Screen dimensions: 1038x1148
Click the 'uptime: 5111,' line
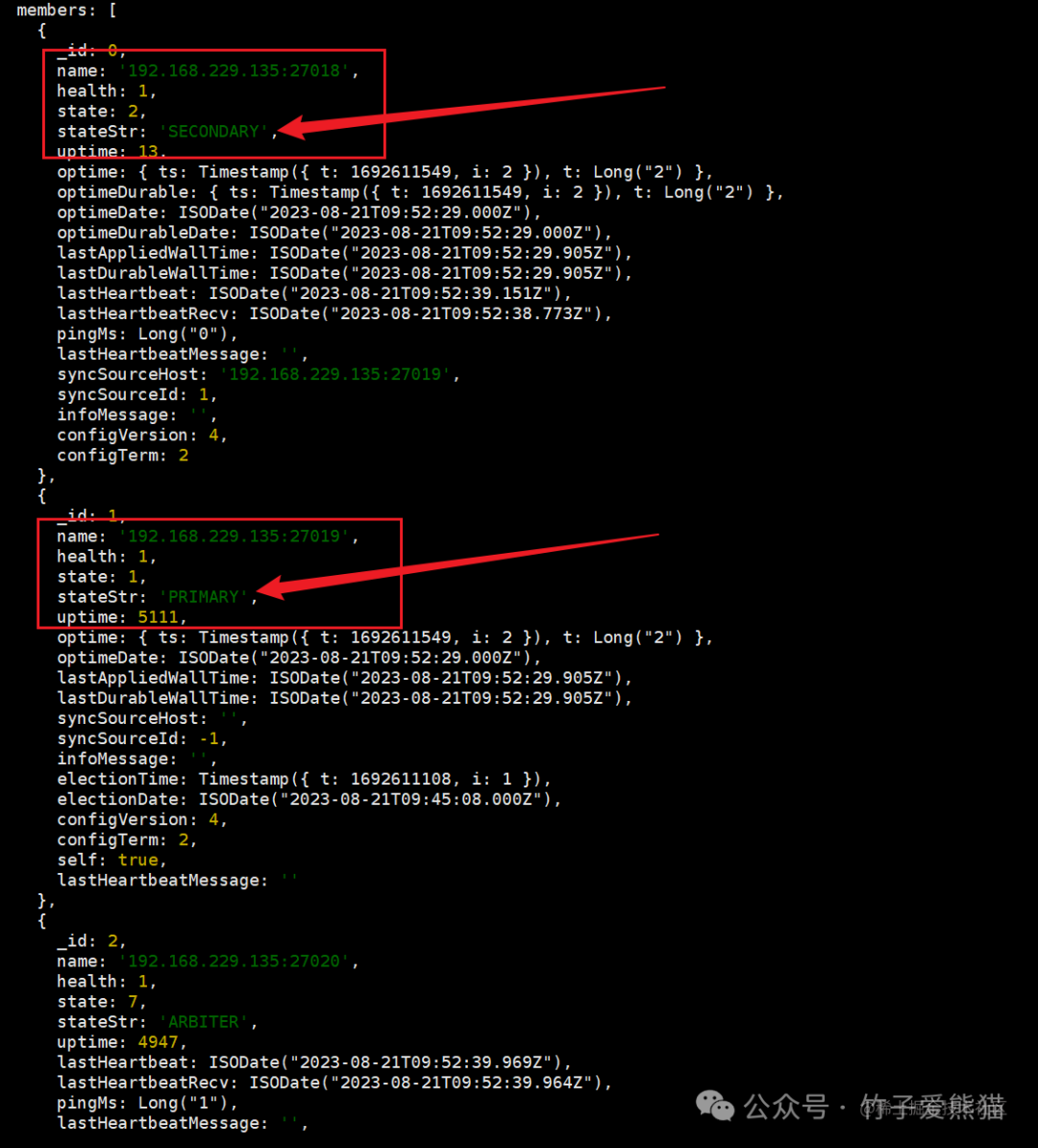point(122,617)
